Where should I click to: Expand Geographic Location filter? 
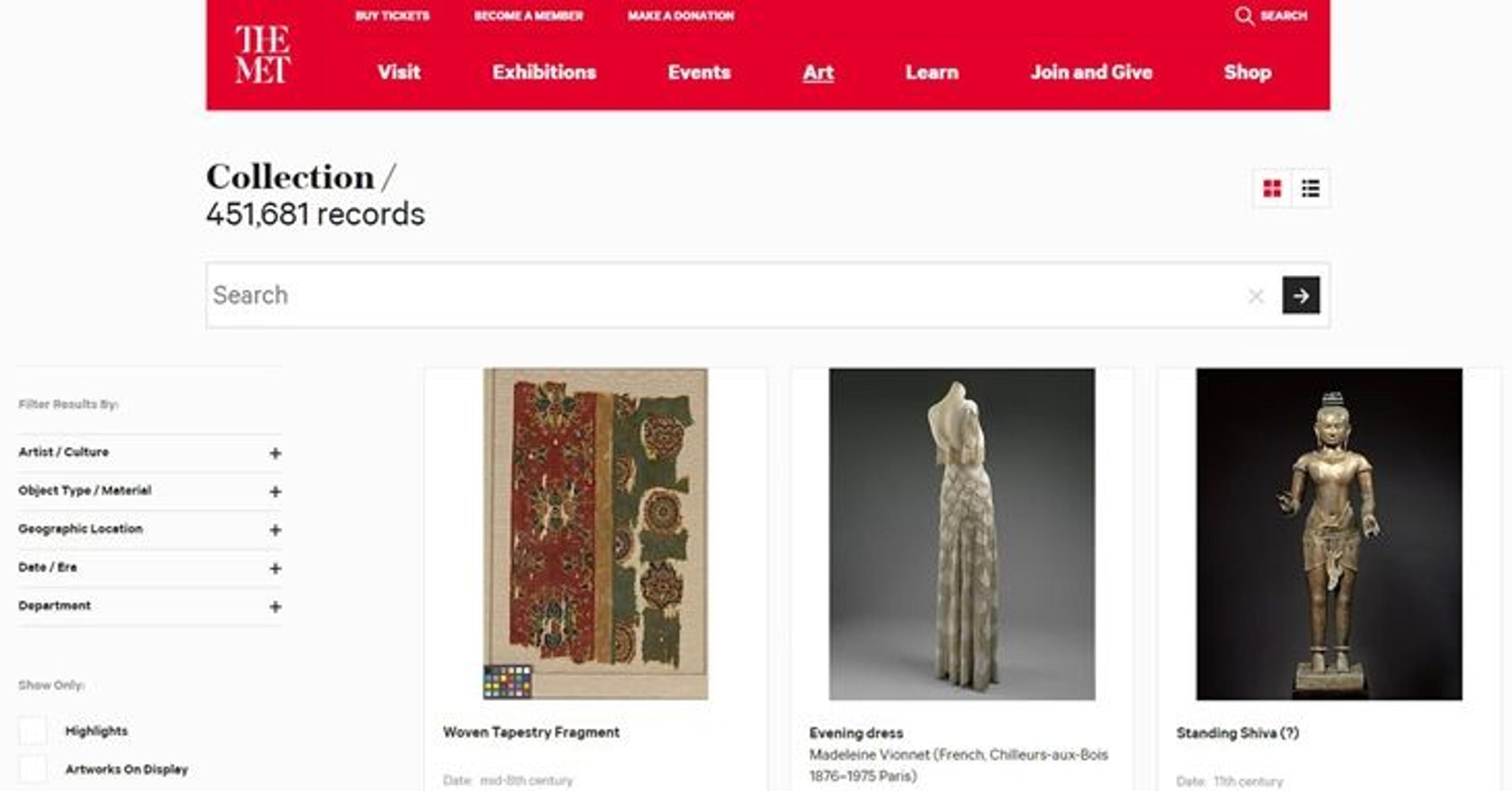click(275, 530)
